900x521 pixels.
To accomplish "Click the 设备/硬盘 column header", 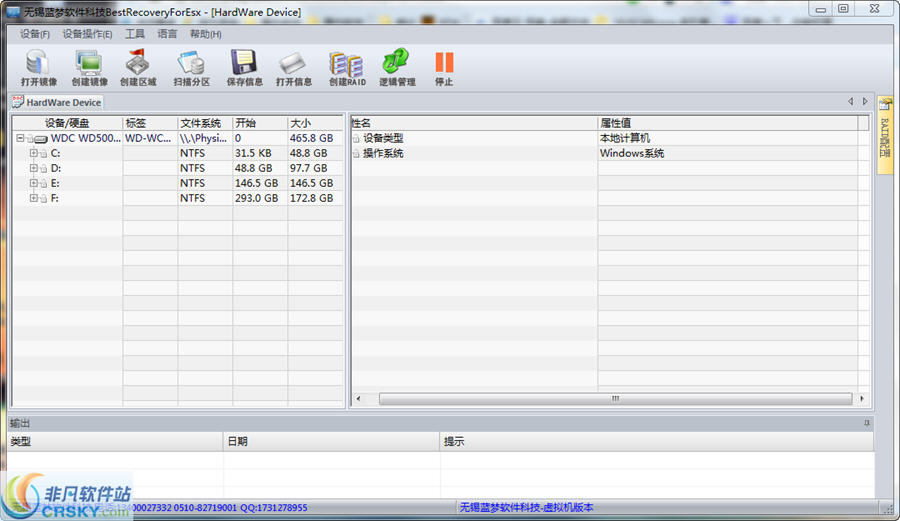I will 68,123.
